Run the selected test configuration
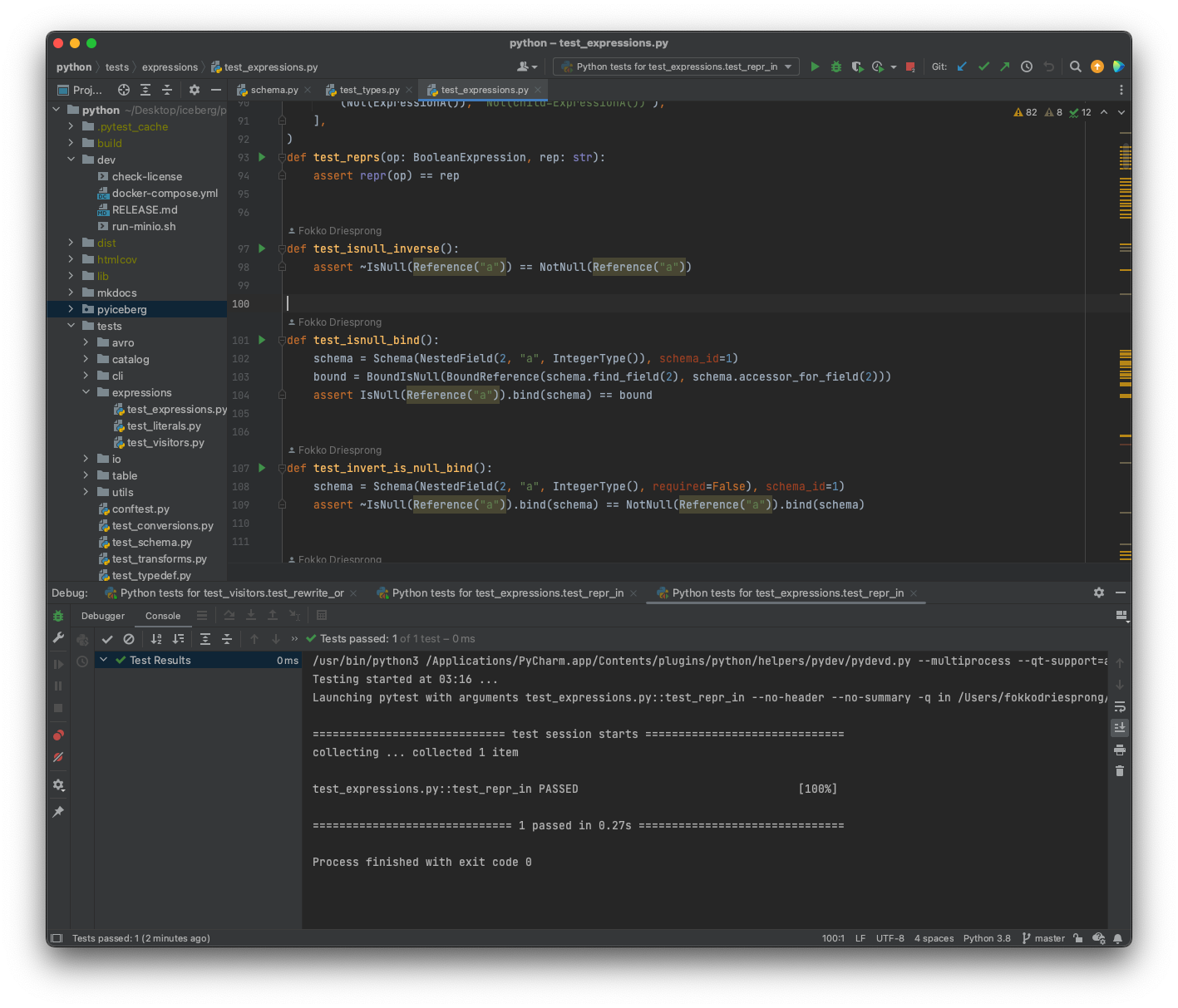The image size is (1178, 1008). pyautogui.click(x=815, y=66)
